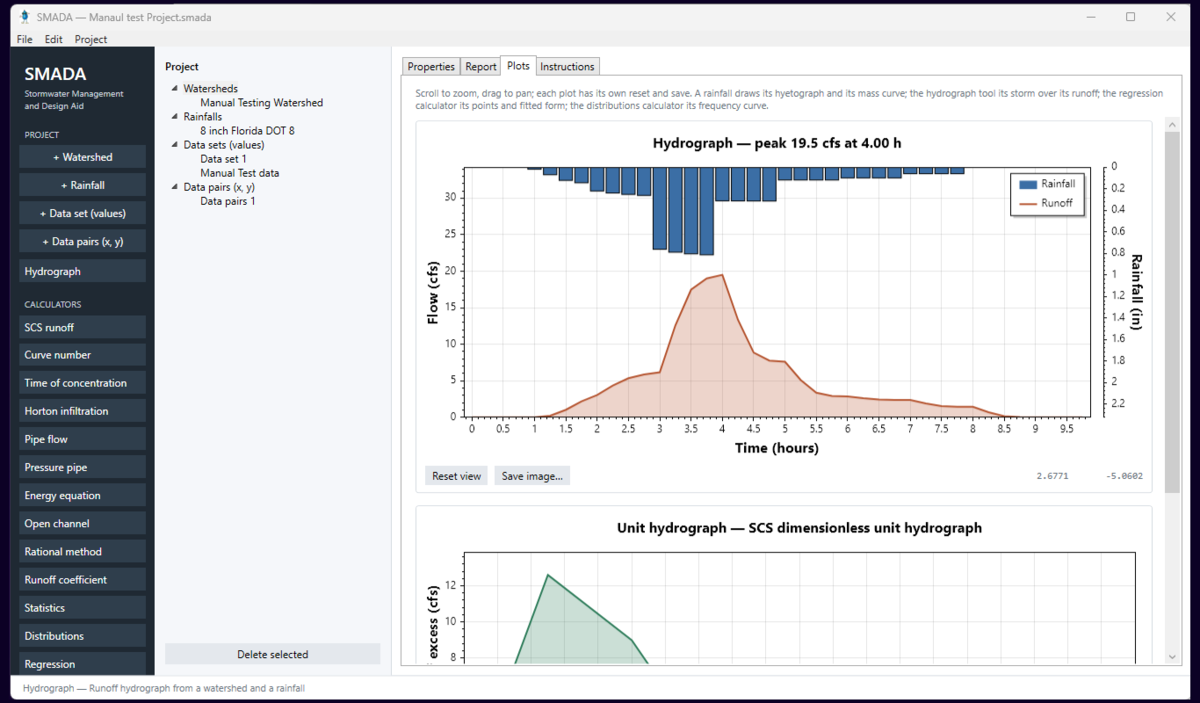
Task: Launch the Time of concentration calculator
Action: [83, 383]
